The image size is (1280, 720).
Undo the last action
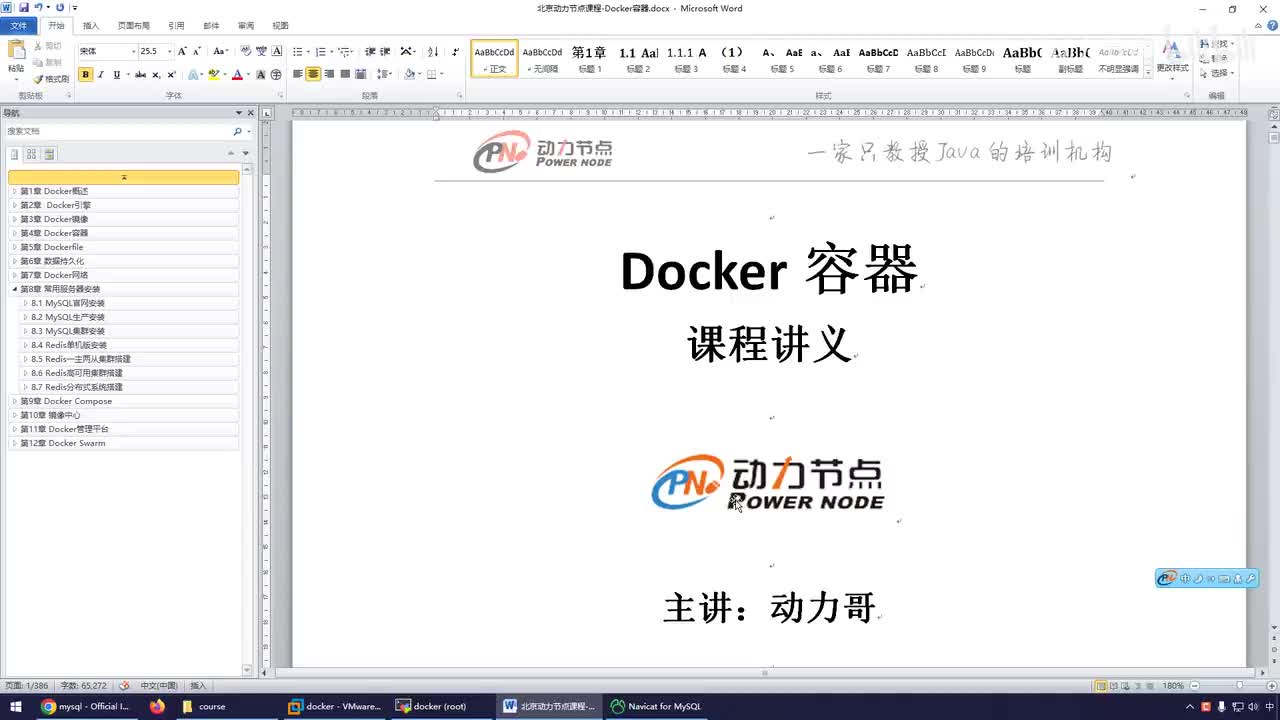38,7
